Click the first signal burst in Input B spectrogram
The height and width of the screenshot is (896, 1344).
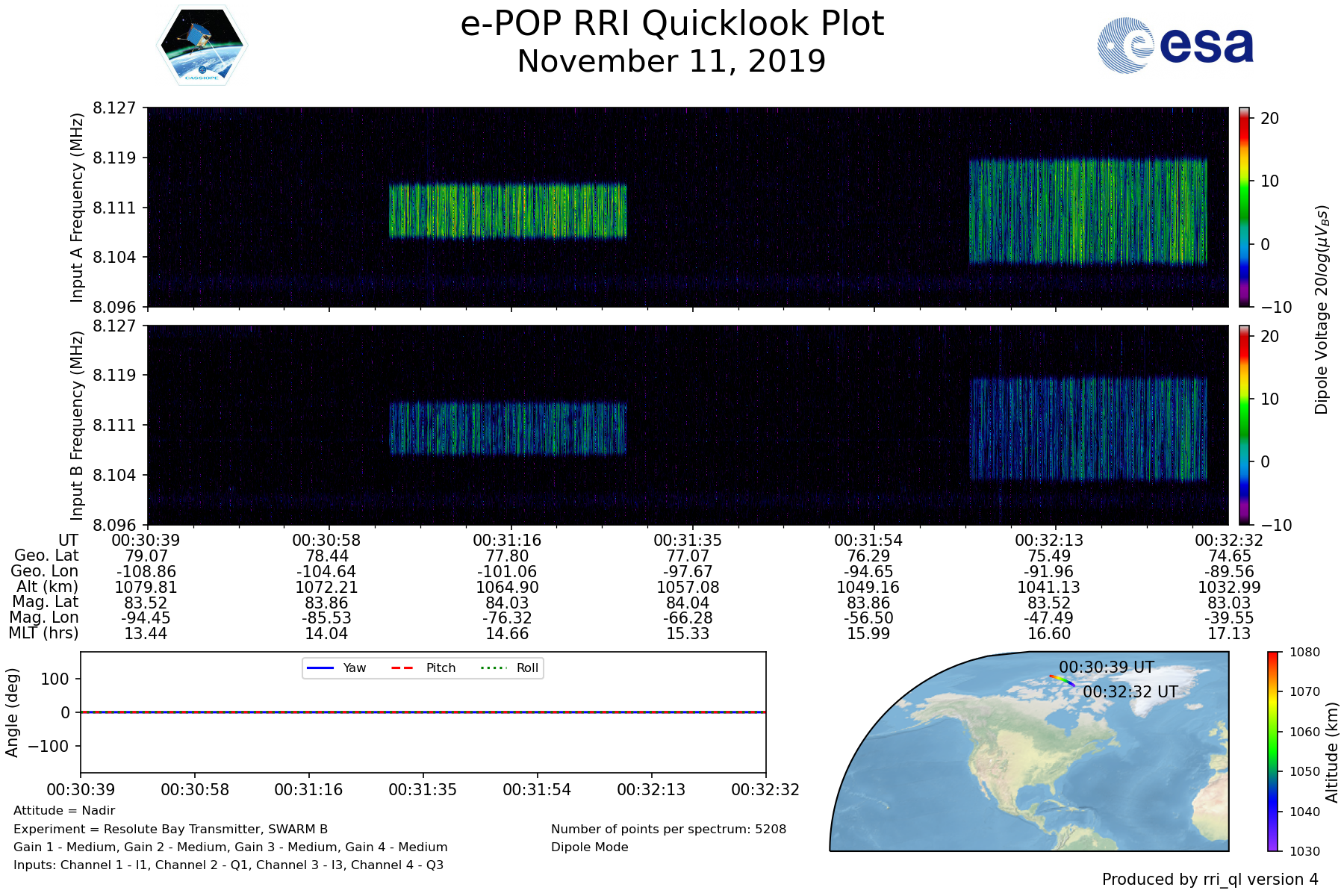pyautogui.click(x=508, y=429)
